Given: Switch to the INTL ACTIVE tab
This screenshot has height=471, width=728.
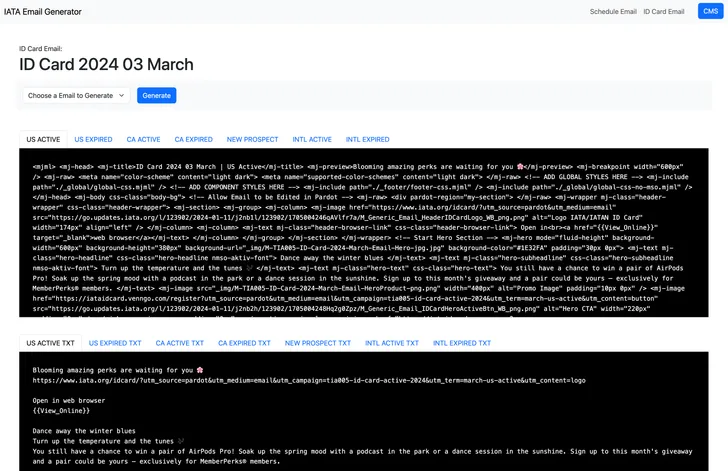Looking at the screenshot, I should point(312,139).
